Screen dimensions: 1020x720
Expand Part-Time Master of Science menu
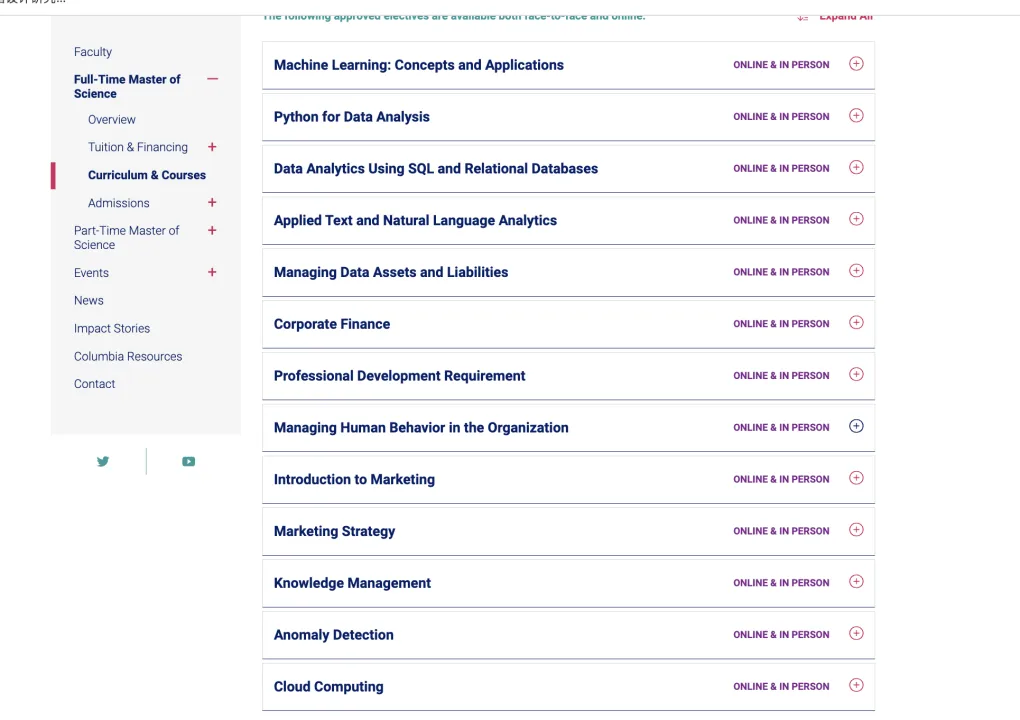[212, 231]
